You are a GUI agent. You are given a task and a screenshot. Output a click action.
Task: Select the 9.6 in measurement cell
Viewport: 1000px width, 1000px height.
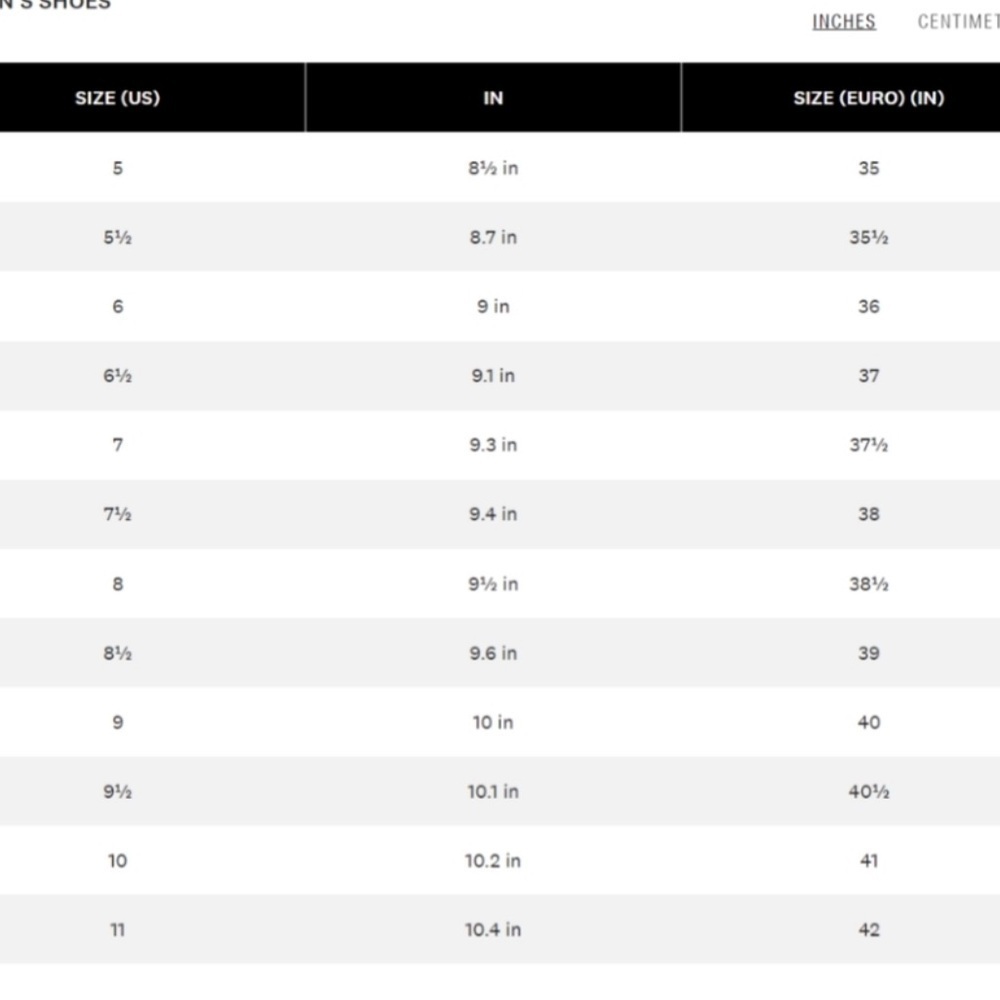493,653
